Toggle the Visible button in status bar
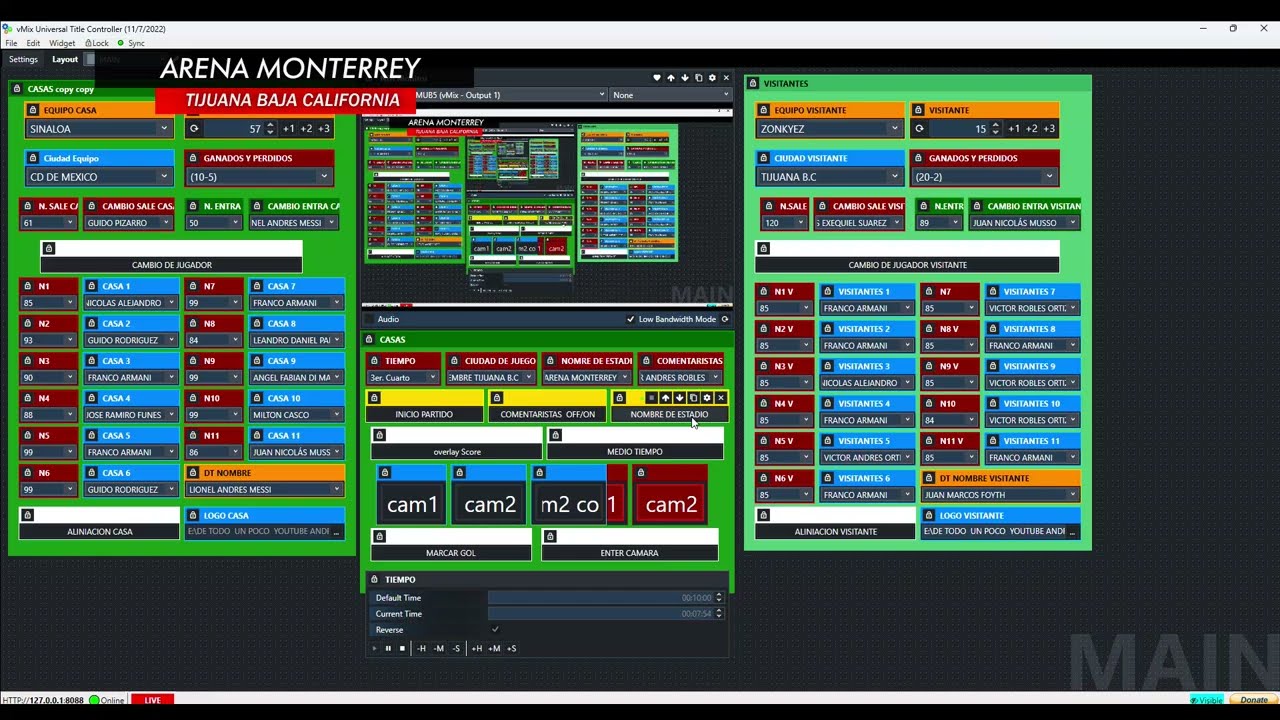The height and width of the screenshot is (720, 1280). 1206,700
